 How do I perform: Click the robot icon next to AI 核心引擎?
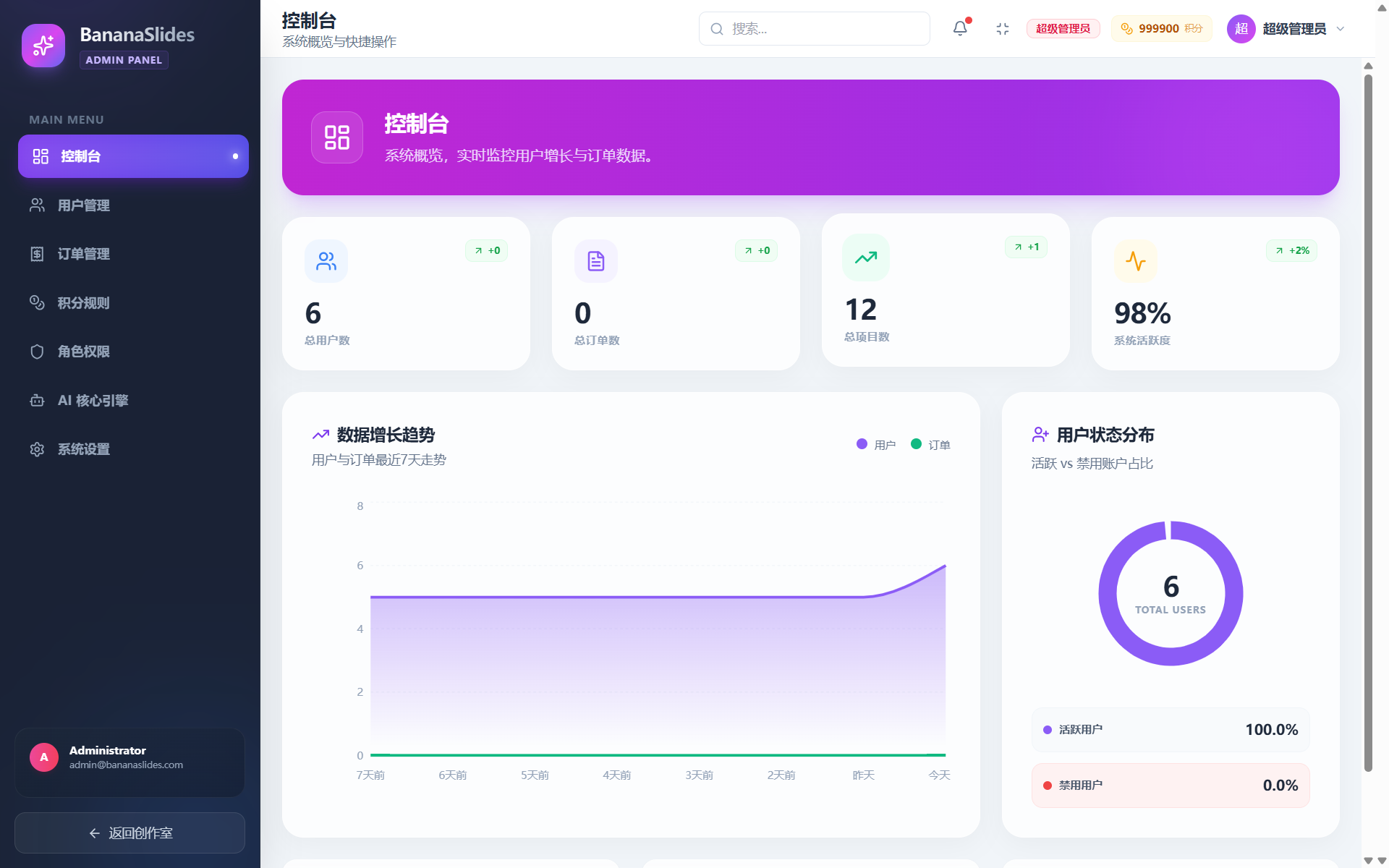click(x=37, y=400)
